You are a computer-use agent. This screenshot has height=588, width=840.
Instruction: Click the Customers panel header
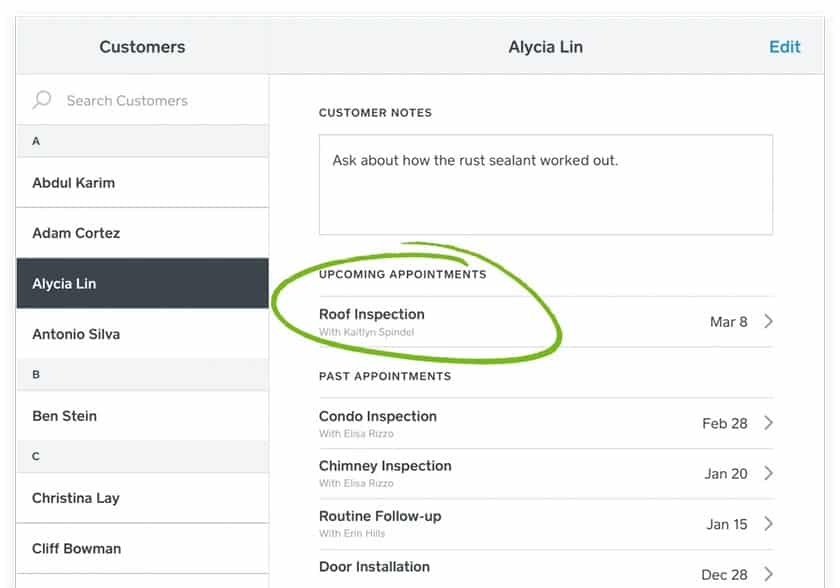pyautogui.click(x=141, y=46)
